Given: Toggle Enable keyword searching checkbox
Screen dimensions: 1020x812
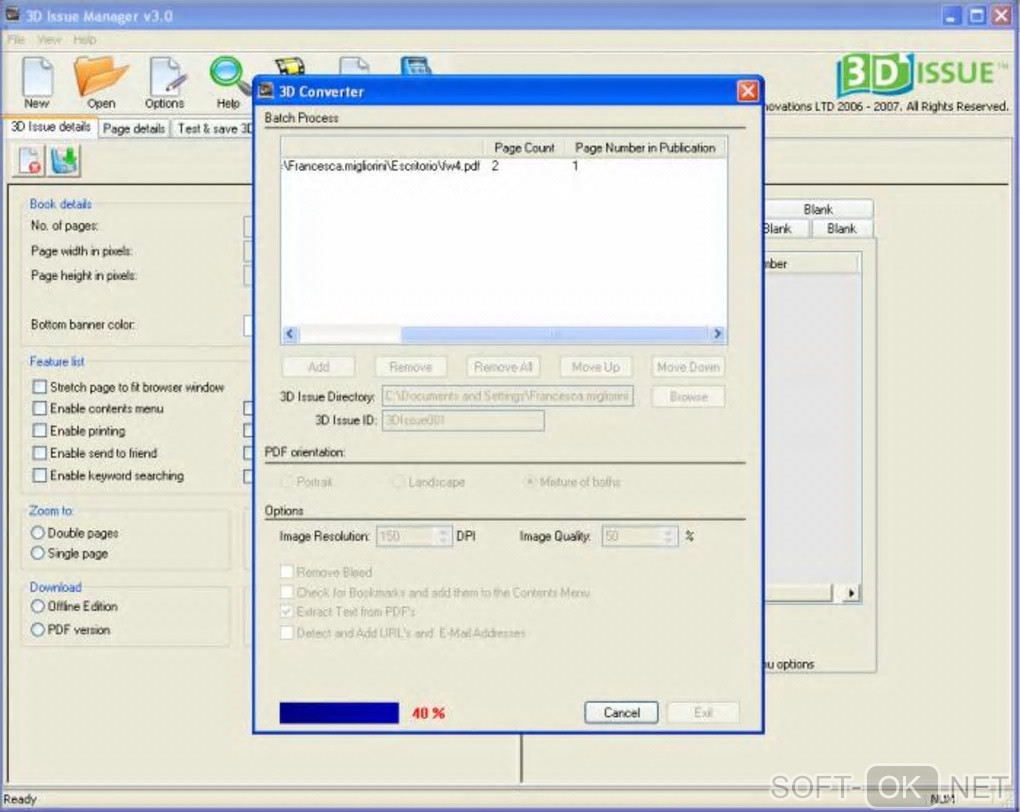Looking at the screenshot, I should tap(40, 476).
